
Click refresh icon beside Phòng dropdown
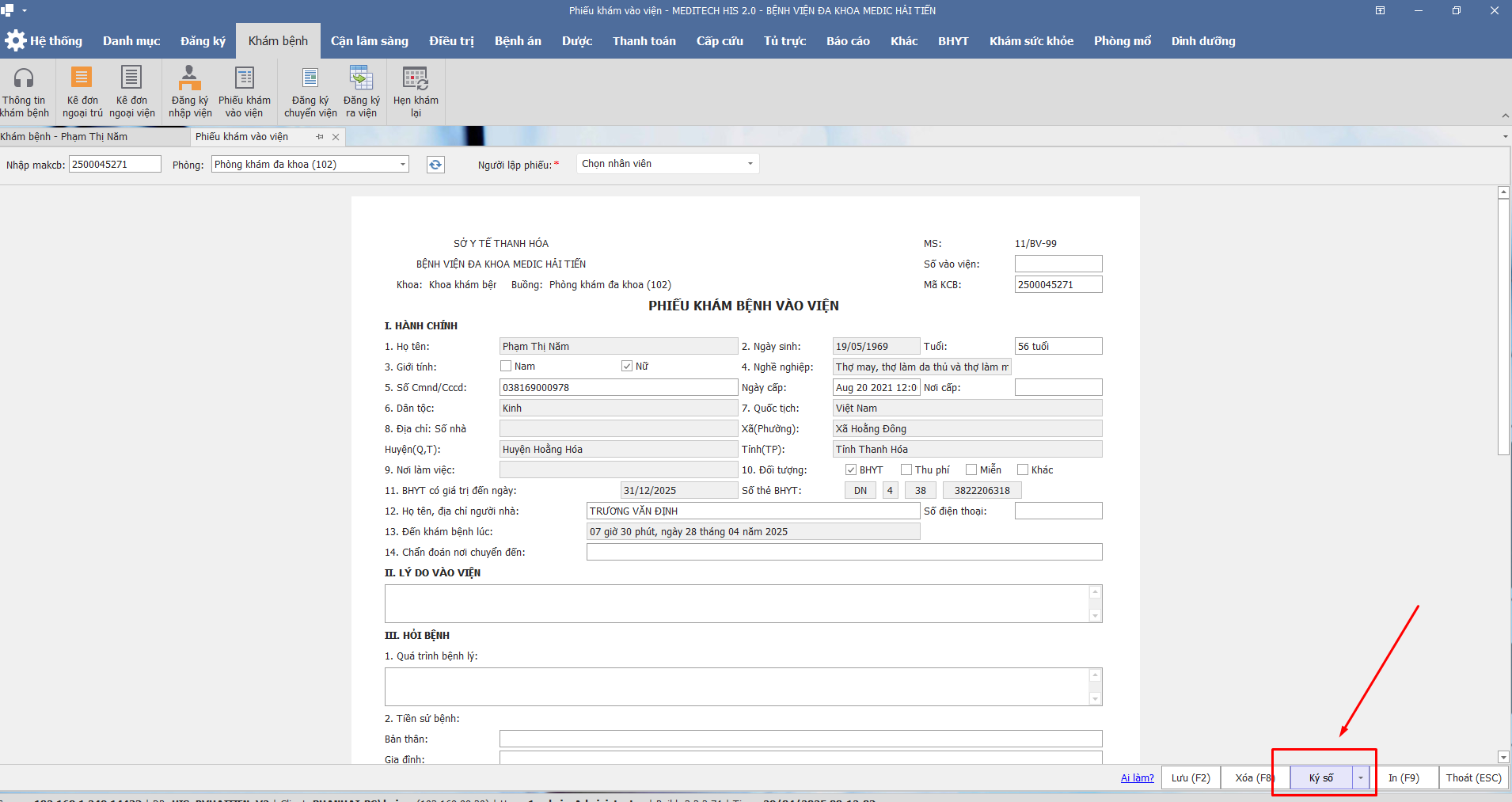click(435, 165)
